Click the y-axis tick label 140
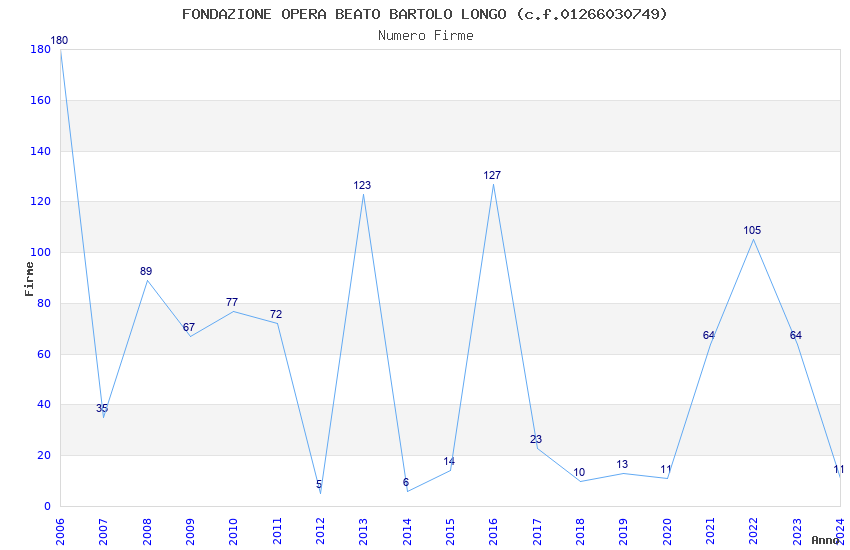Screen dimensions: 850x550 [x=41, y=151]
